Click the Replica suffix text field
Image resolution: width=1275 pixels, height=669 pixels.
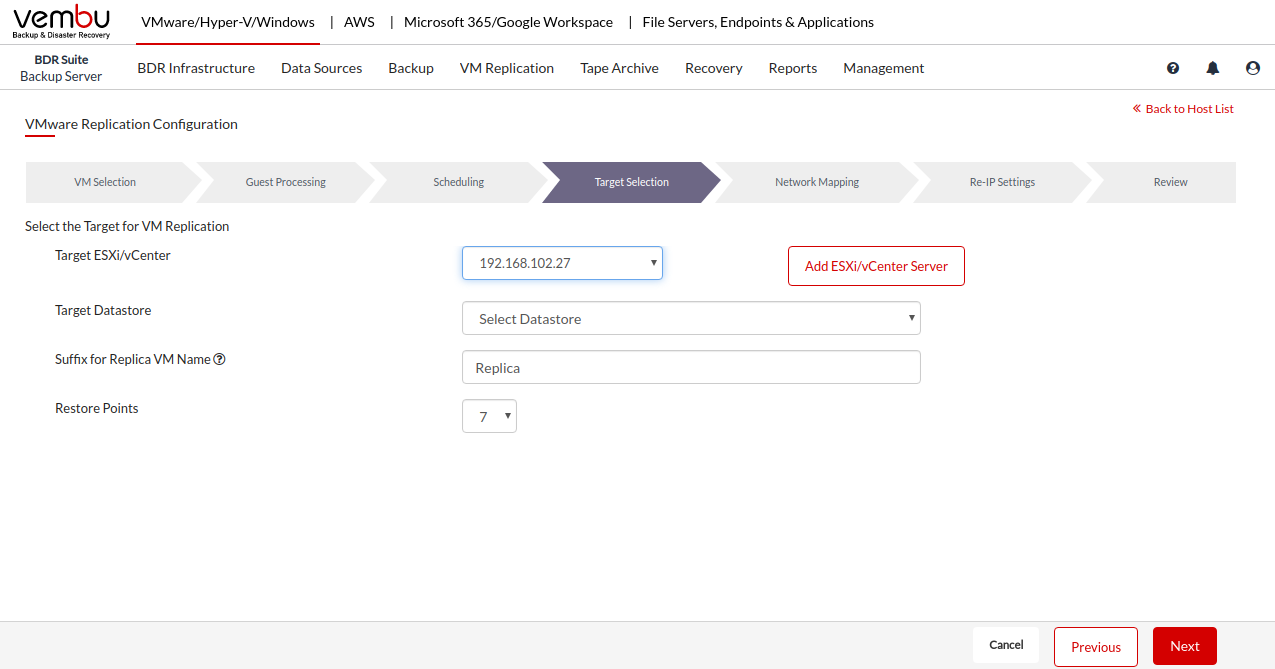pyautogui.click(x=691, y=367)
